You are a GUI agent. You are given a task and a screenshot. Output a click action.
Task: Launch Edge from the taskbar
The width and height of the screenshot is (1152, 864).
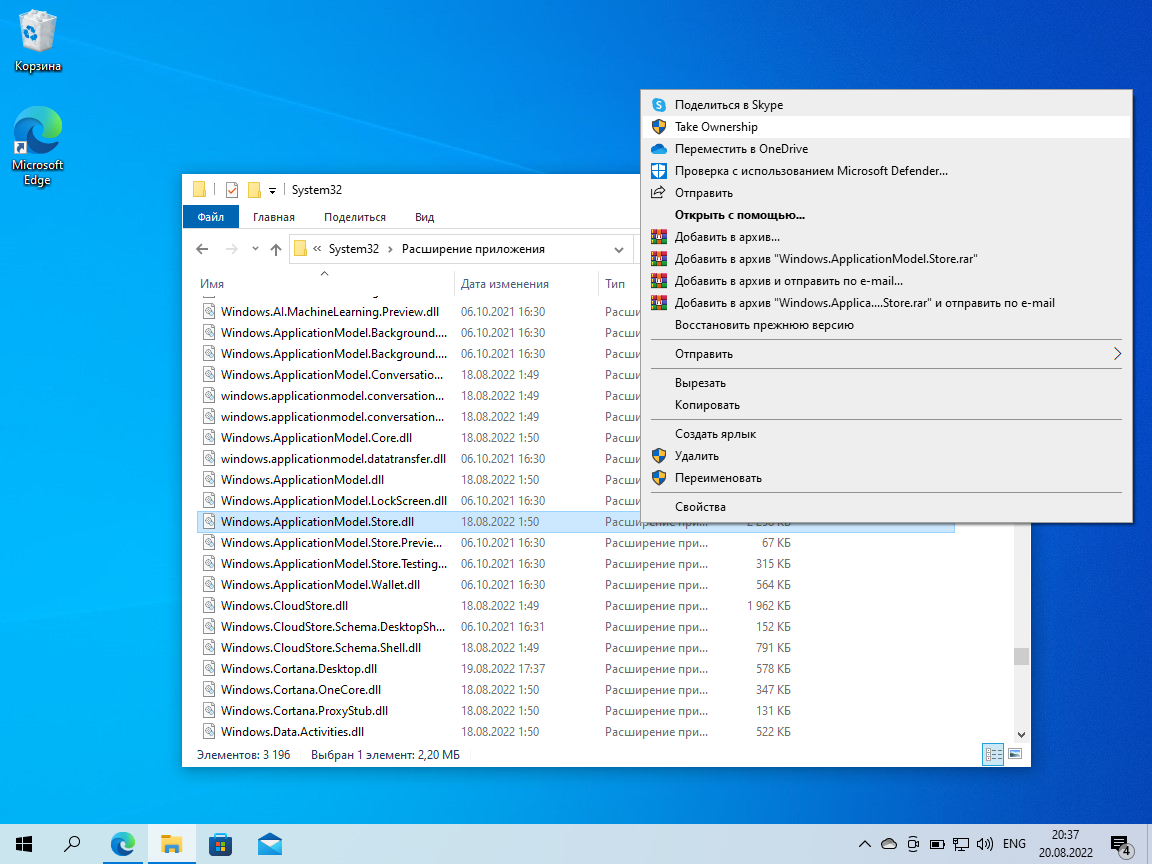pyautogui.click(x=123, y=844)
